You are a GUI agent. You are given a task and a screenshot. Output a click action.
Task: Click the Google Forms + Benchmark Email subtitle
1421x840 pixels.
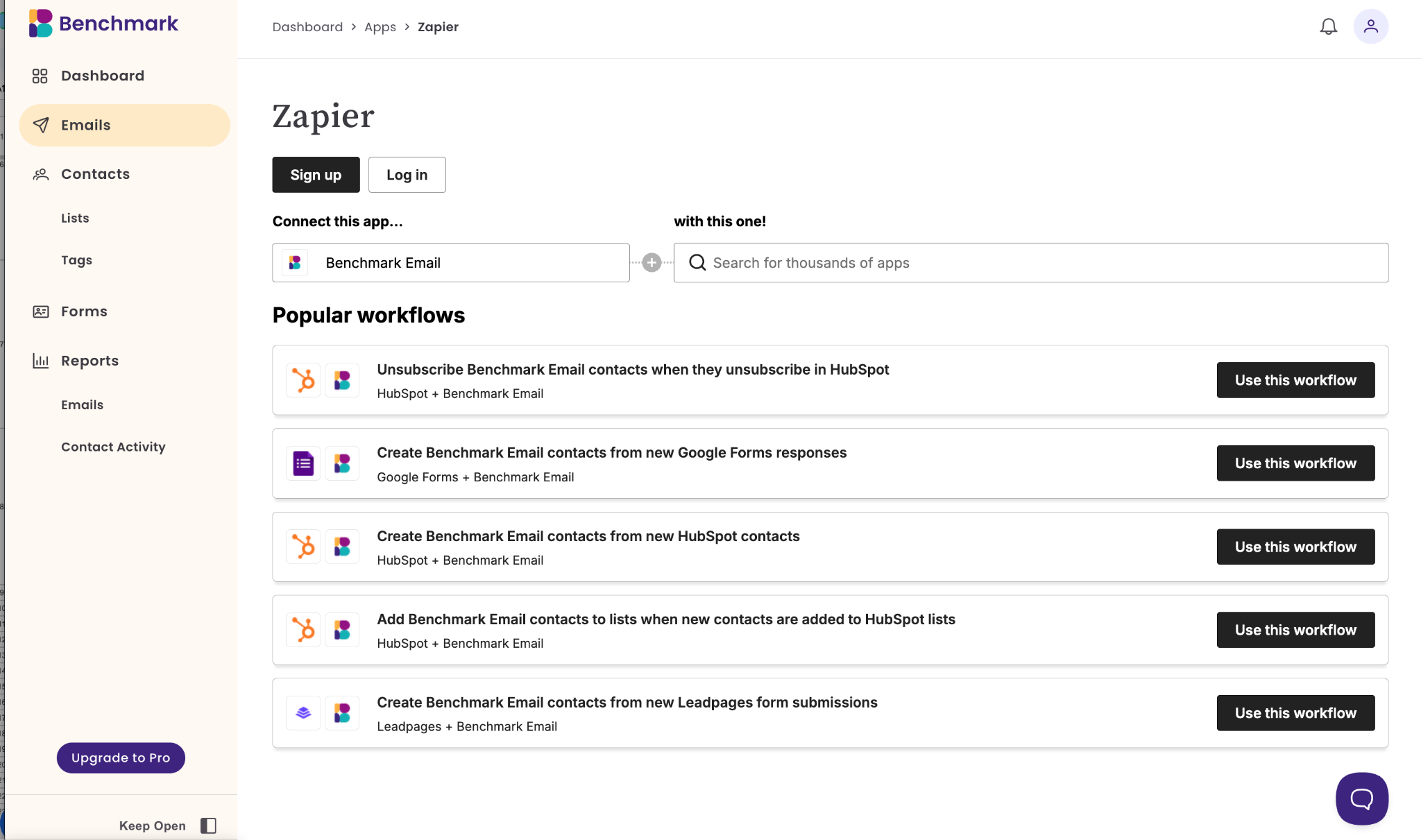tap(475, 477)
